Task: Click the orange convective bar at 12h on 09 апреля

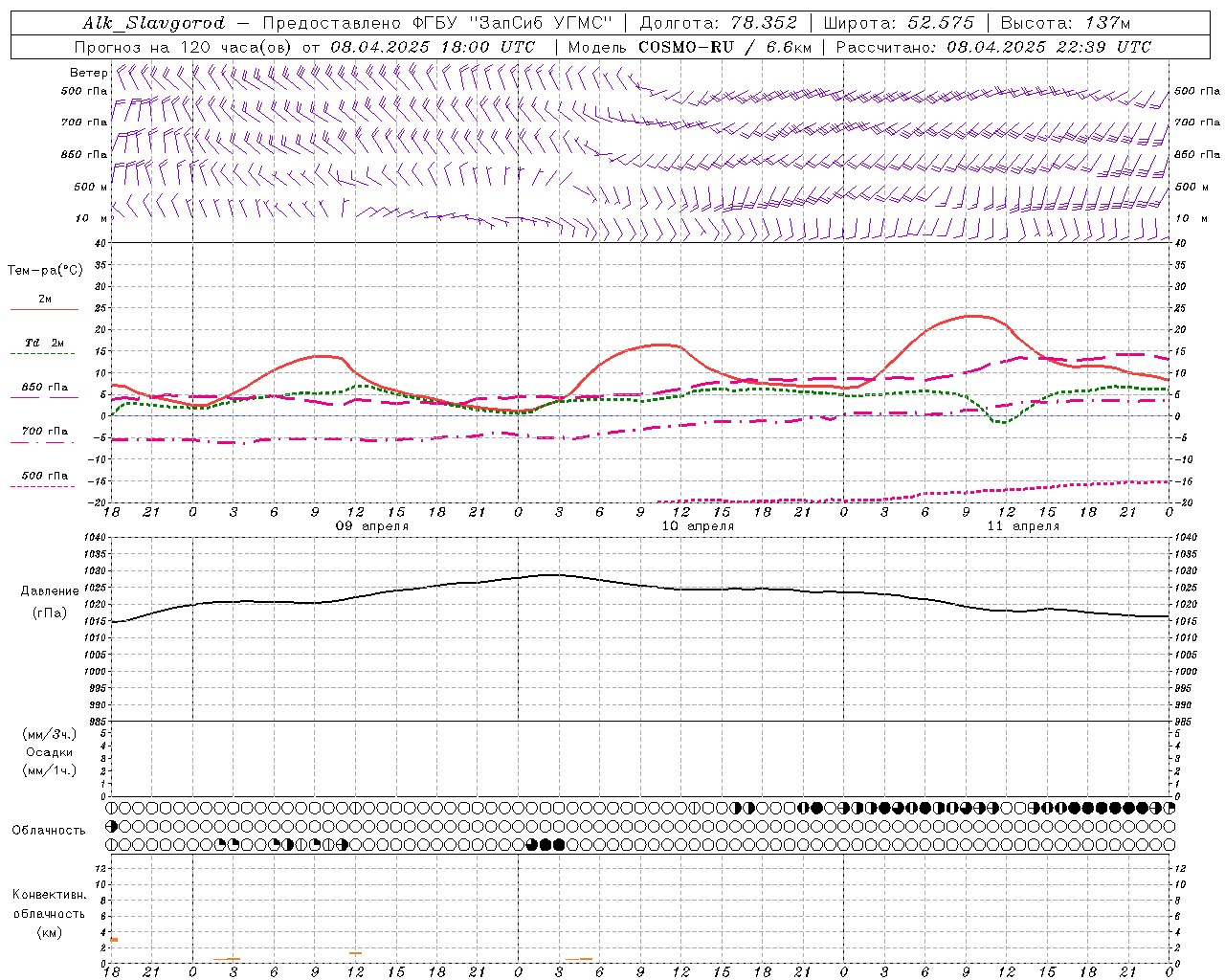Action: tap(355, 953)
